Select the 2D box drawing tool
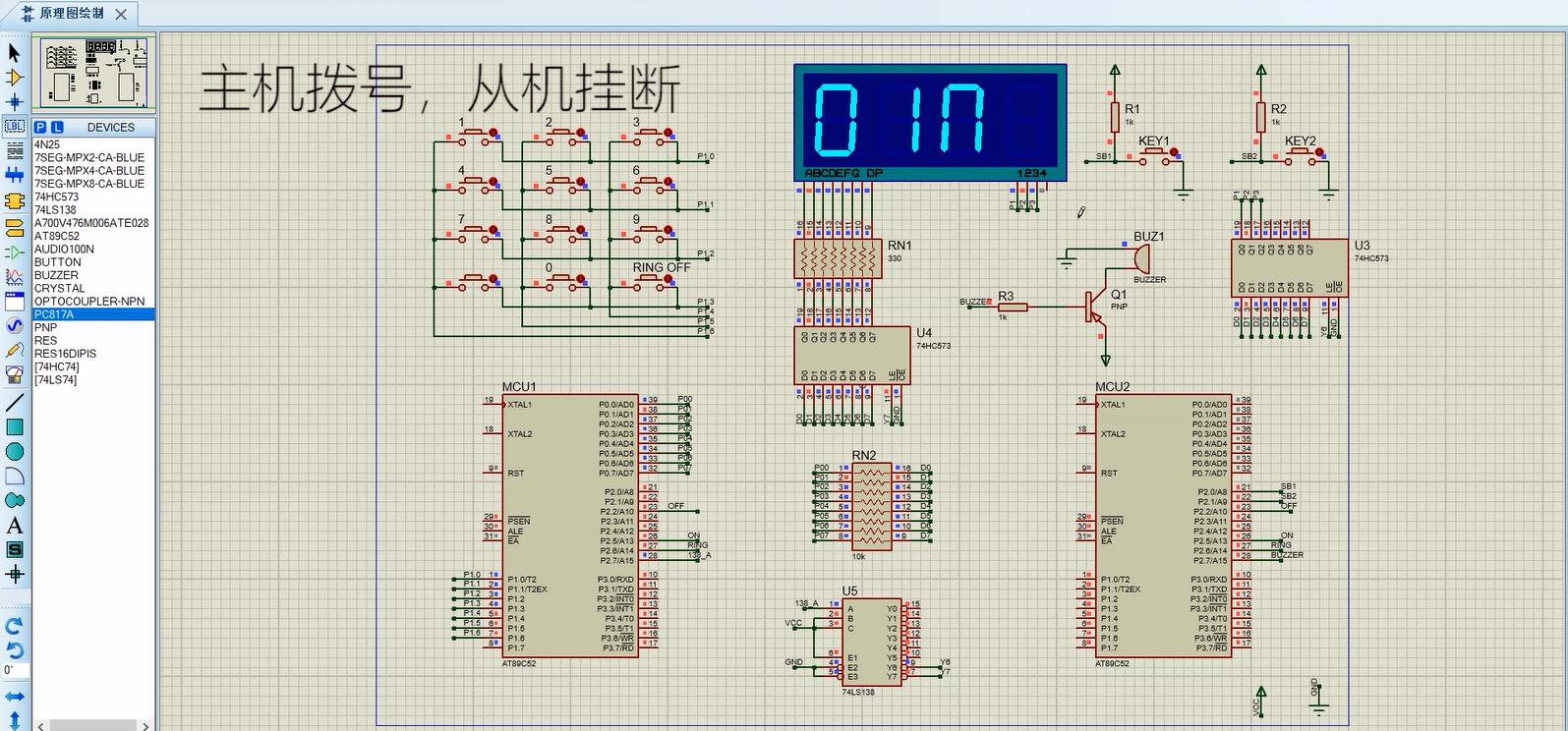Viewport: 1568px width, 731px height. tap(14, 427)
